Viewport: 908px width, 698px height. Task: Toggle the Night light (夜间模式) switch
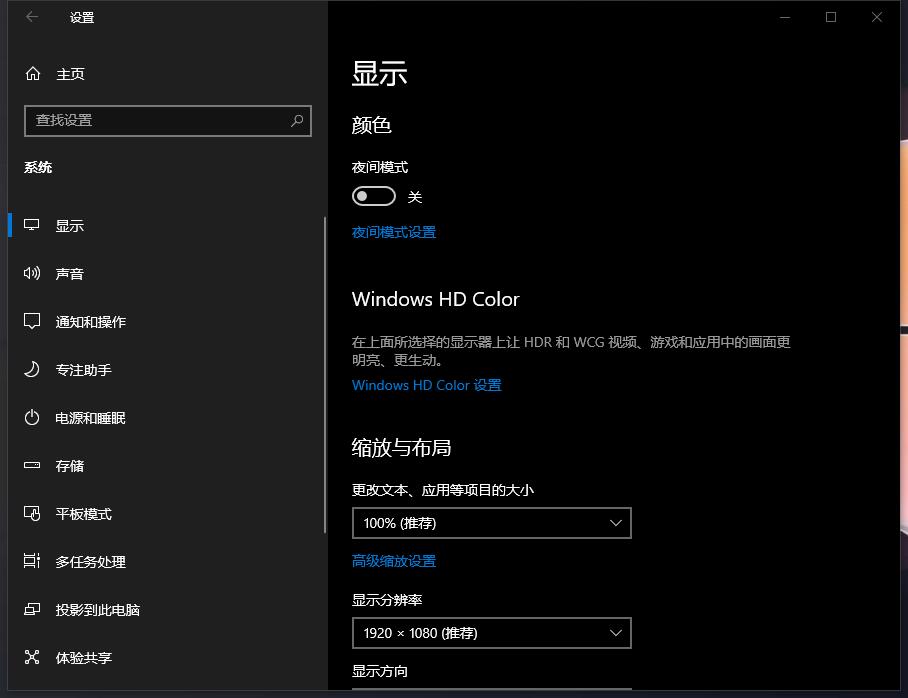[x=374, y=197]
